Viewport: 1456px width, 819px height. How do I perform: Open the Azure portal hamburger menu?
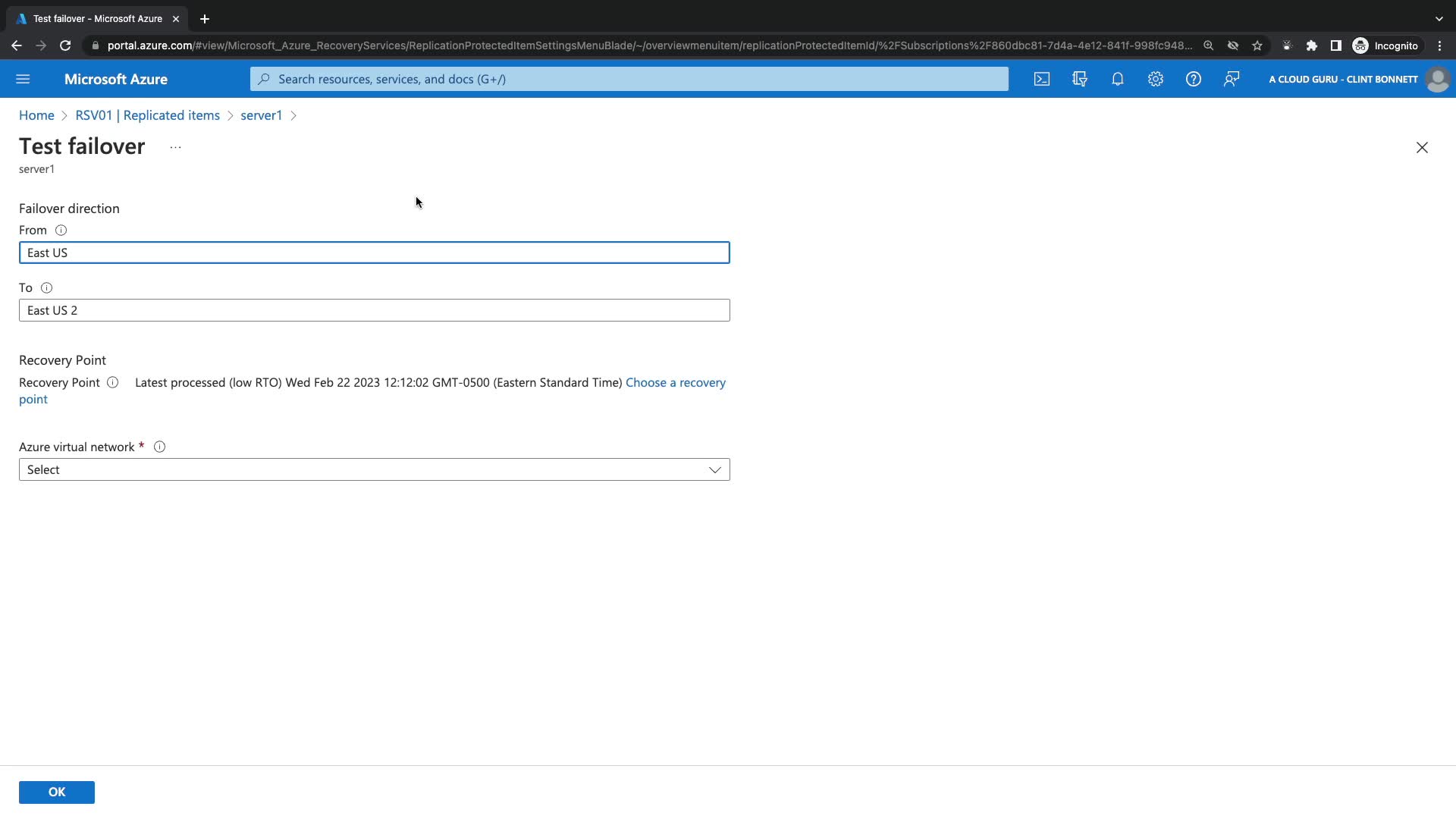(23, 79)
